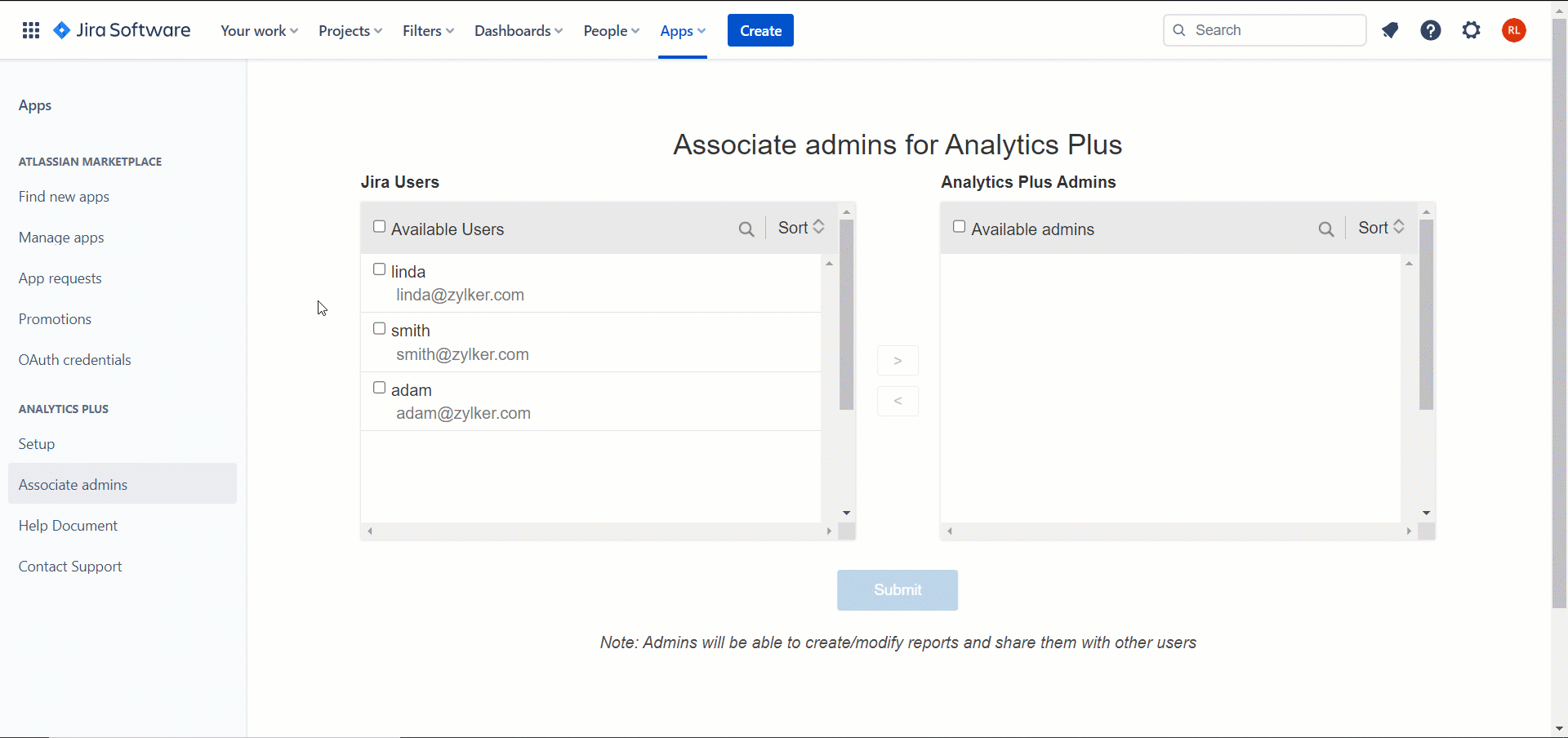
Task: Open the notifications icon
Action: (1390, 30)
